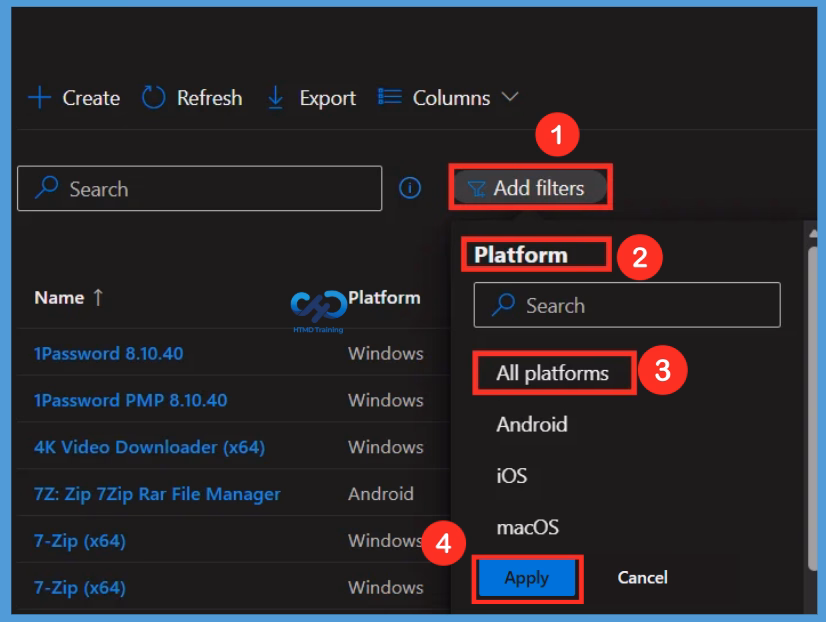Sort by Name column header
The image size is (826, 622).
point(59,298)
